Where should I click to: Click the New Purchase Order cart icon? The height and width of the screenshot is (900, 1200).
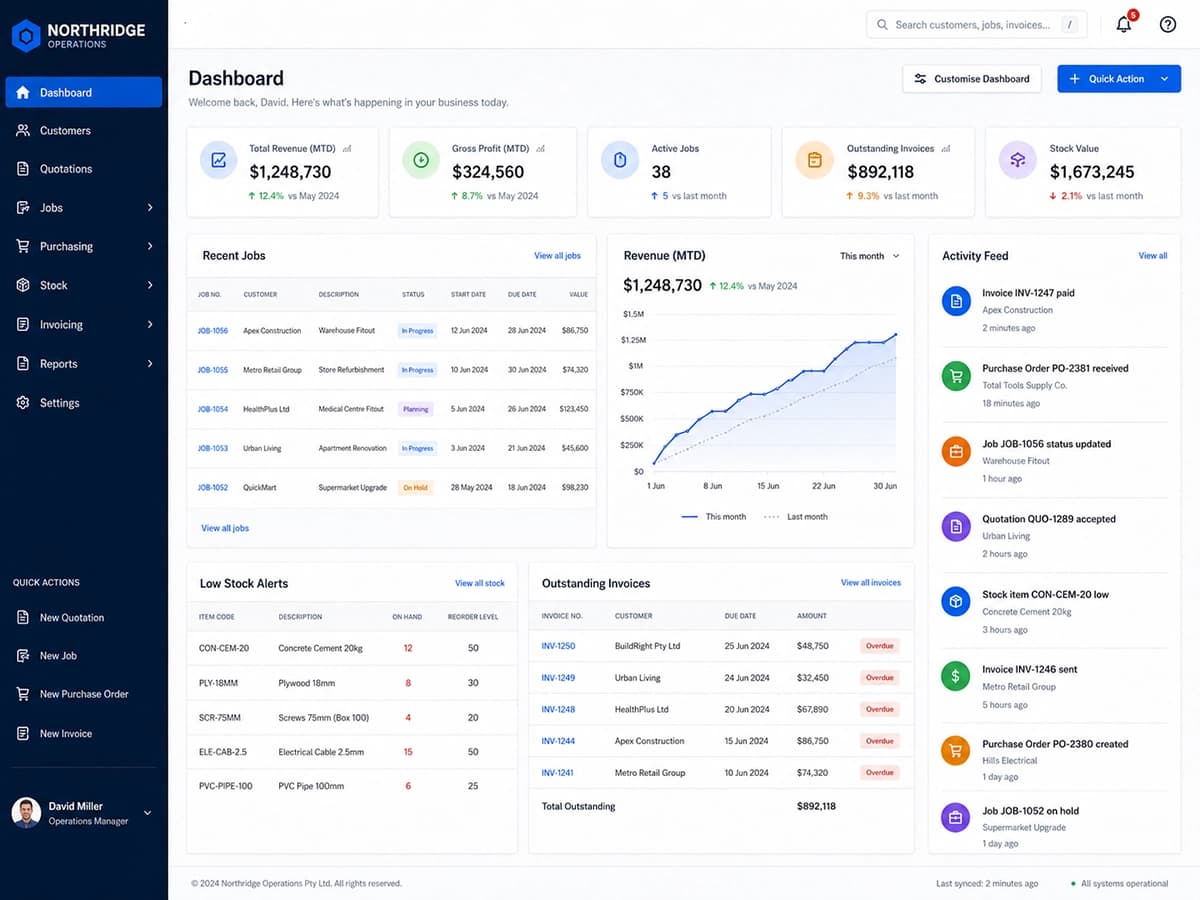pyautogui.click(x=23, y=694)
